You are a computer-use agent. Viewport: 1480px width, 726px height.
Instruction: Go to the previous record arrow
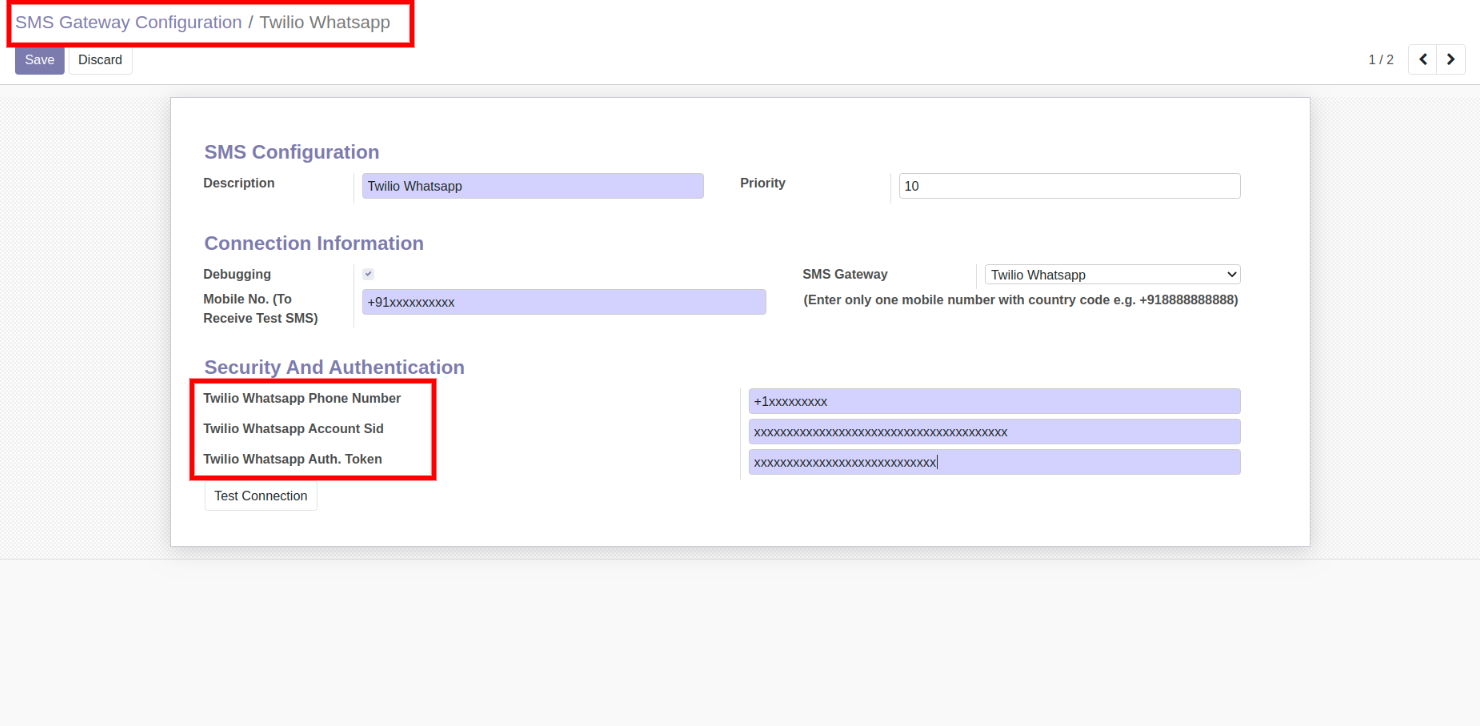click(x=1422, y=60)
